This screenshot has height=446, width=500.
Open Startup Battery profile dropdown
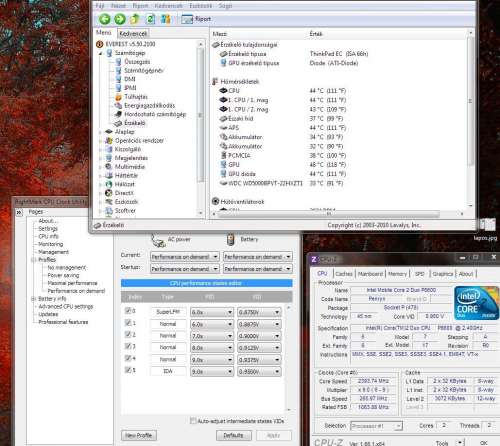tap(258, 269)
